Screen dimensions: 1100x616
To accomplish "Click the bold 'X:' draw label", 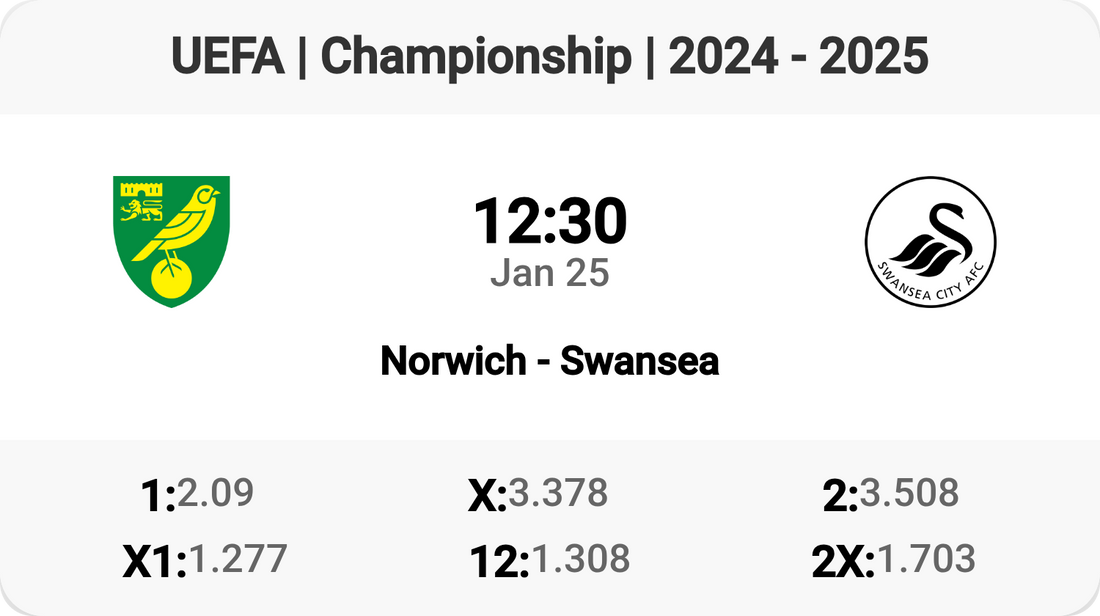I will [x=487, y=496].
